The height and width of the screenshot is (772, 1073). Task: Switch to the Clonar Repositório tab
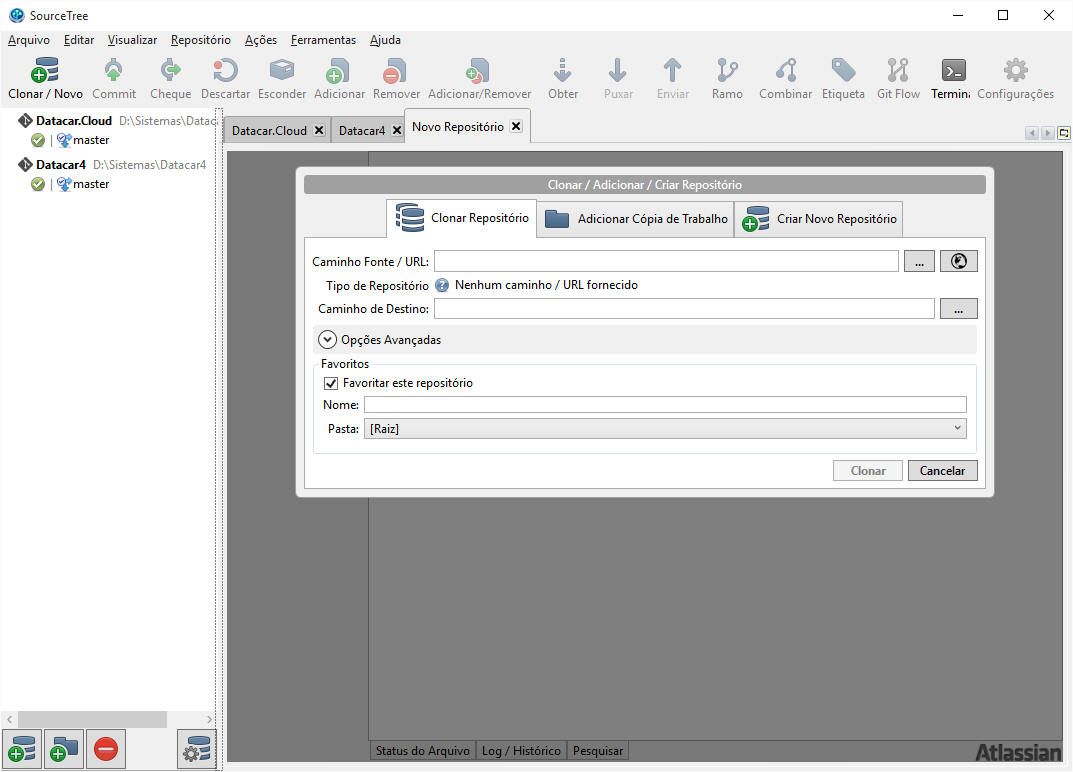pyautogui.click(x=461, y=218)
